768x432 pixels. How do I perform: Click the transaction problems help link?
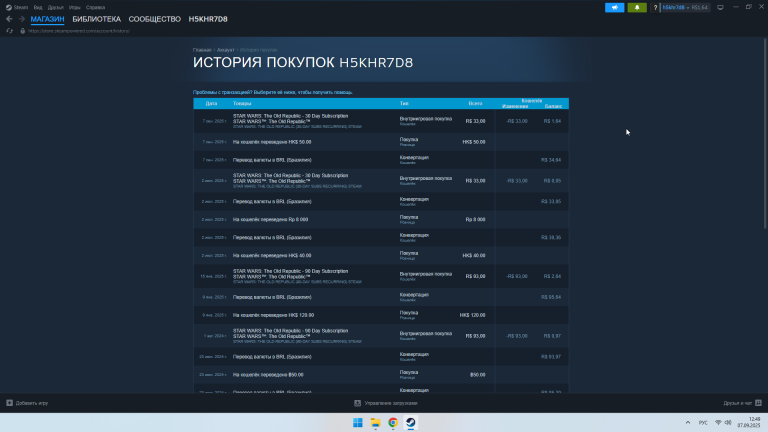(273, 92)
